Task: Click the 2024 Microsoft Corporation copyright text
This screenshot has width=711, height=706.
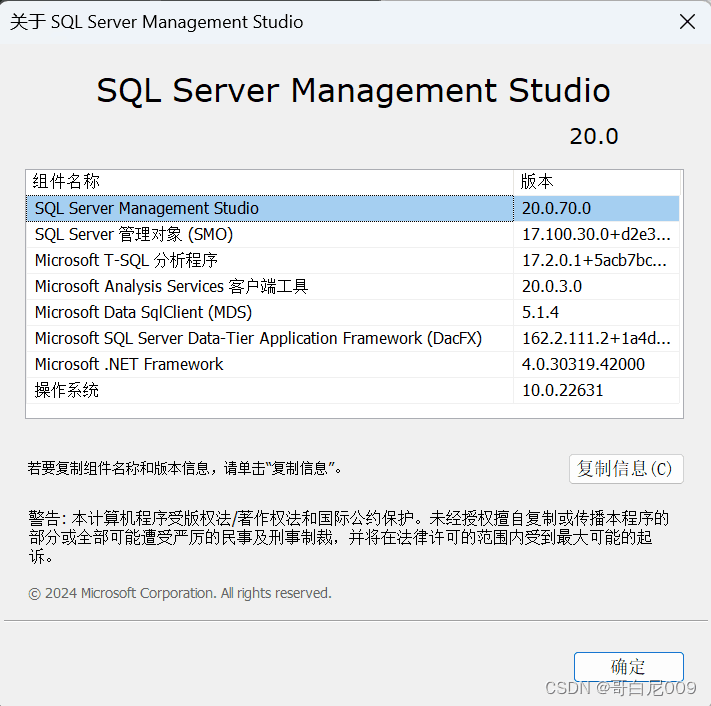Action: (x=180, y=593)
